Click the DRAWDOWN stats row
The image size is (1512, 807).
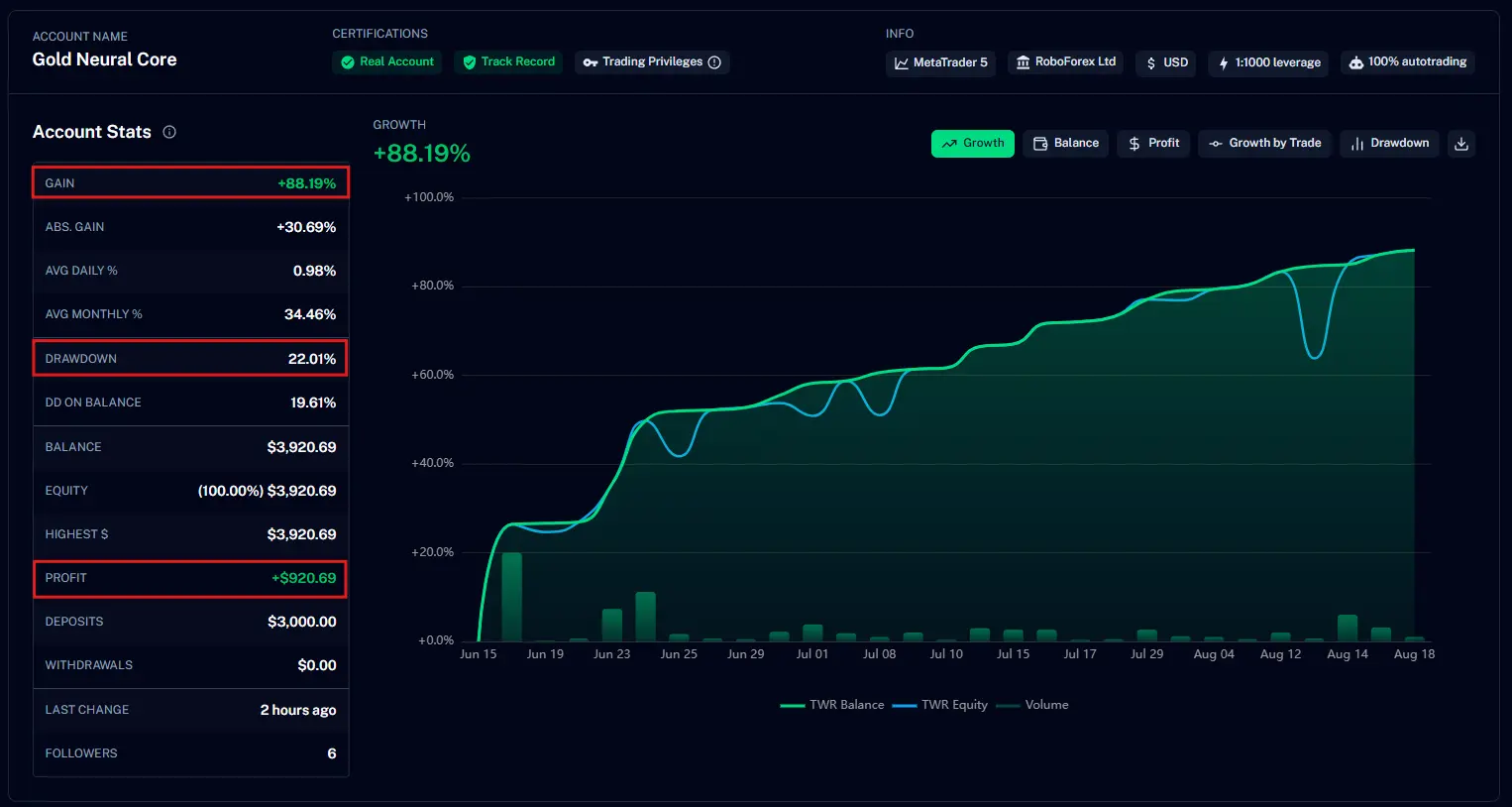pos(190,359)
